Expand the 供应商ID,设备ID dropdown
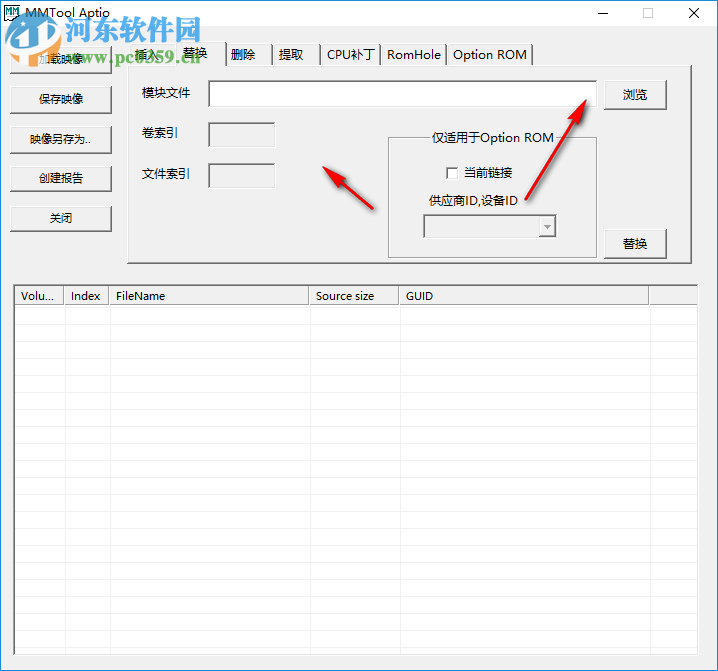 pyautogui.click(x=547, y=227)
